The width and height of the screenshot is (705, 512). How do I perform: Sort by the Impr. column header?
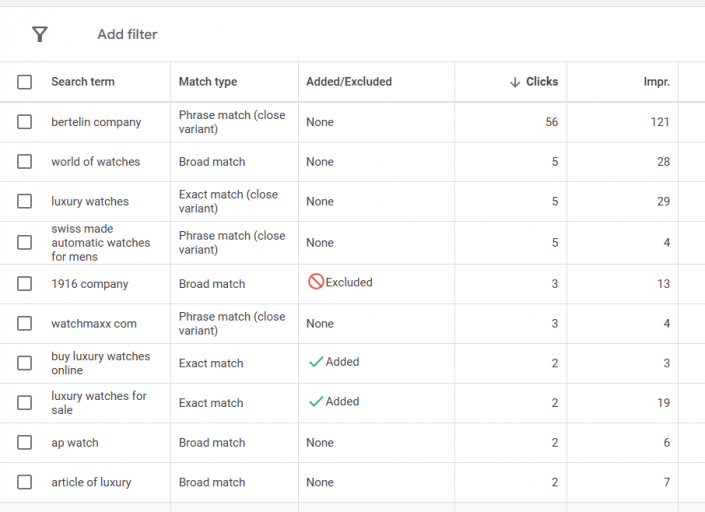click(656, 82)
